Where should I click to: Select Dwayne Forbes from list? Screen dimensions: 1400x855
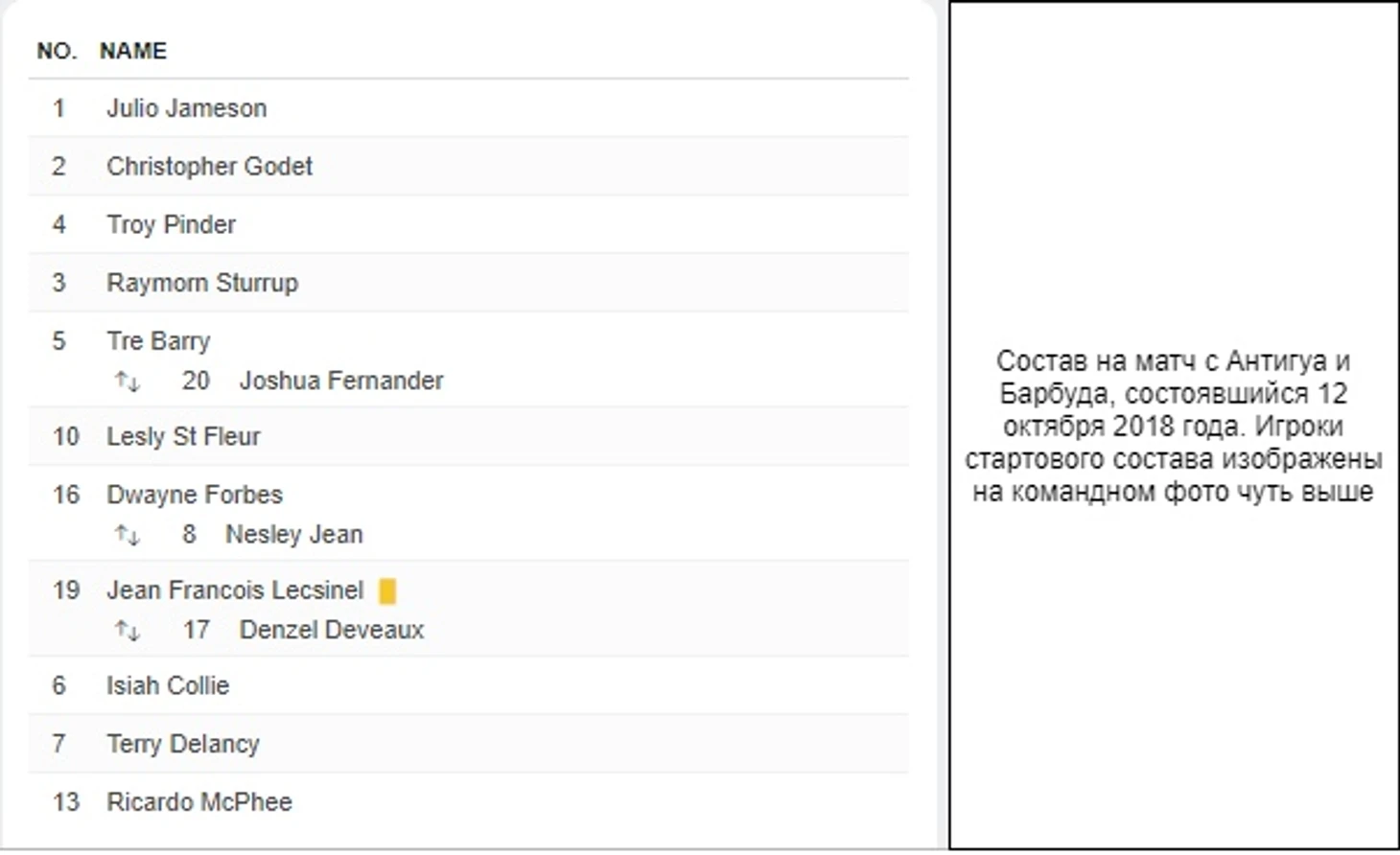click(195, 495)
